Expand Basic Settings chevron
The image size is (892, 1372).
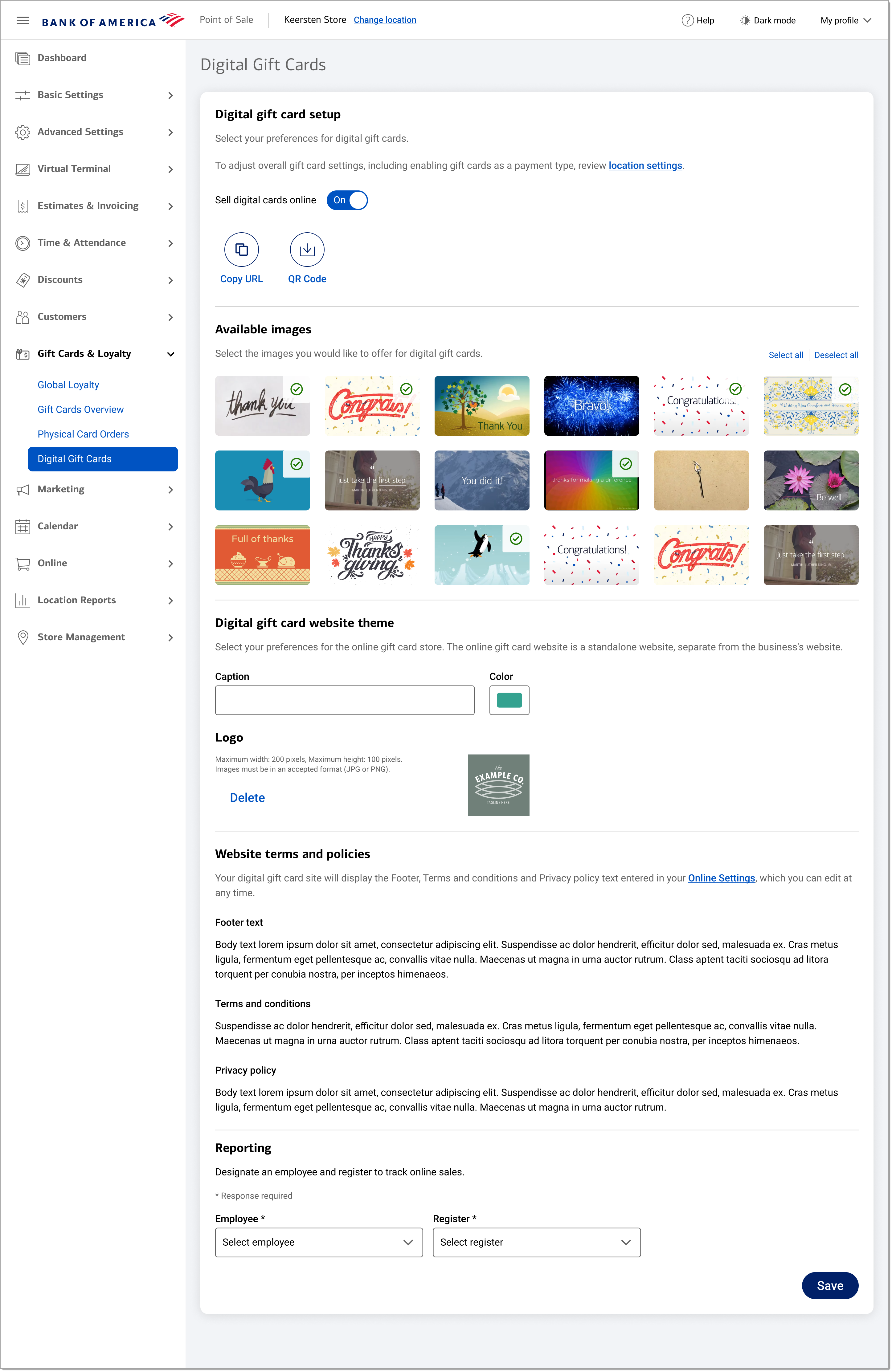171,95
